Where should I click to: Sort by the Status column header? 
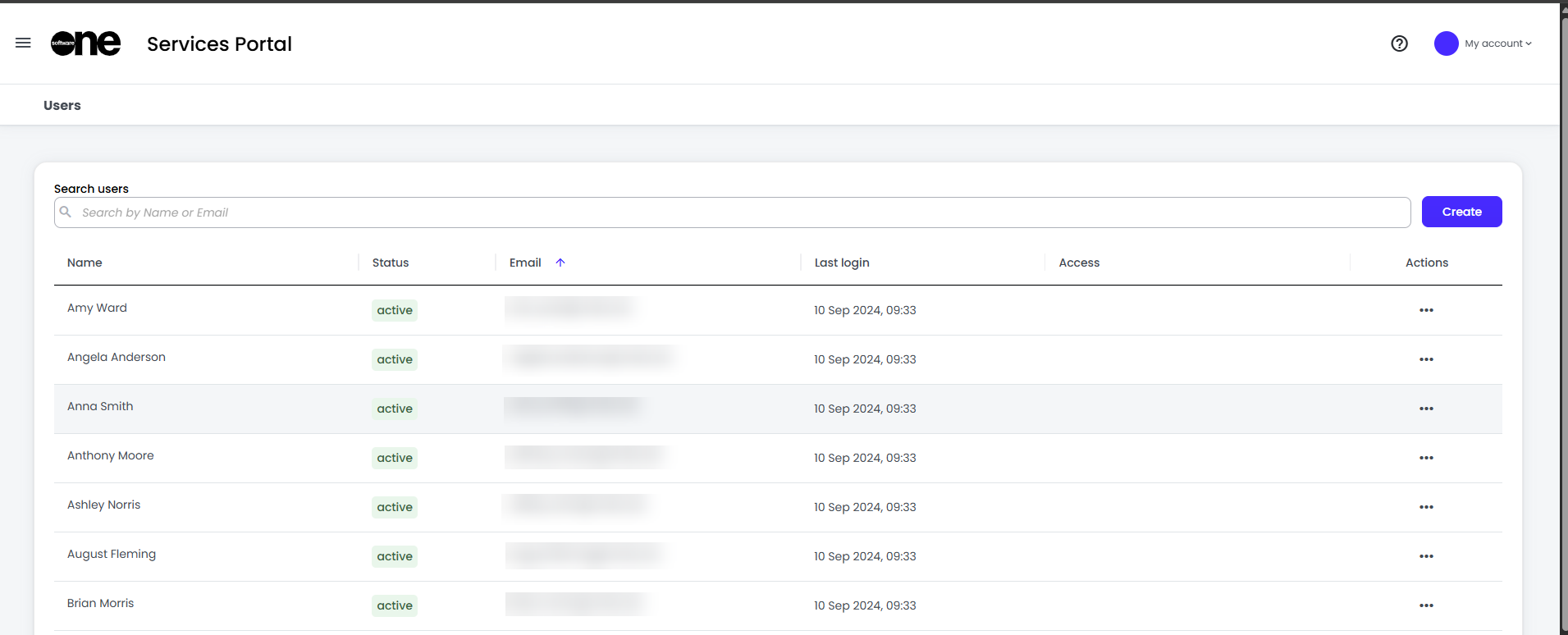[391, 263]
